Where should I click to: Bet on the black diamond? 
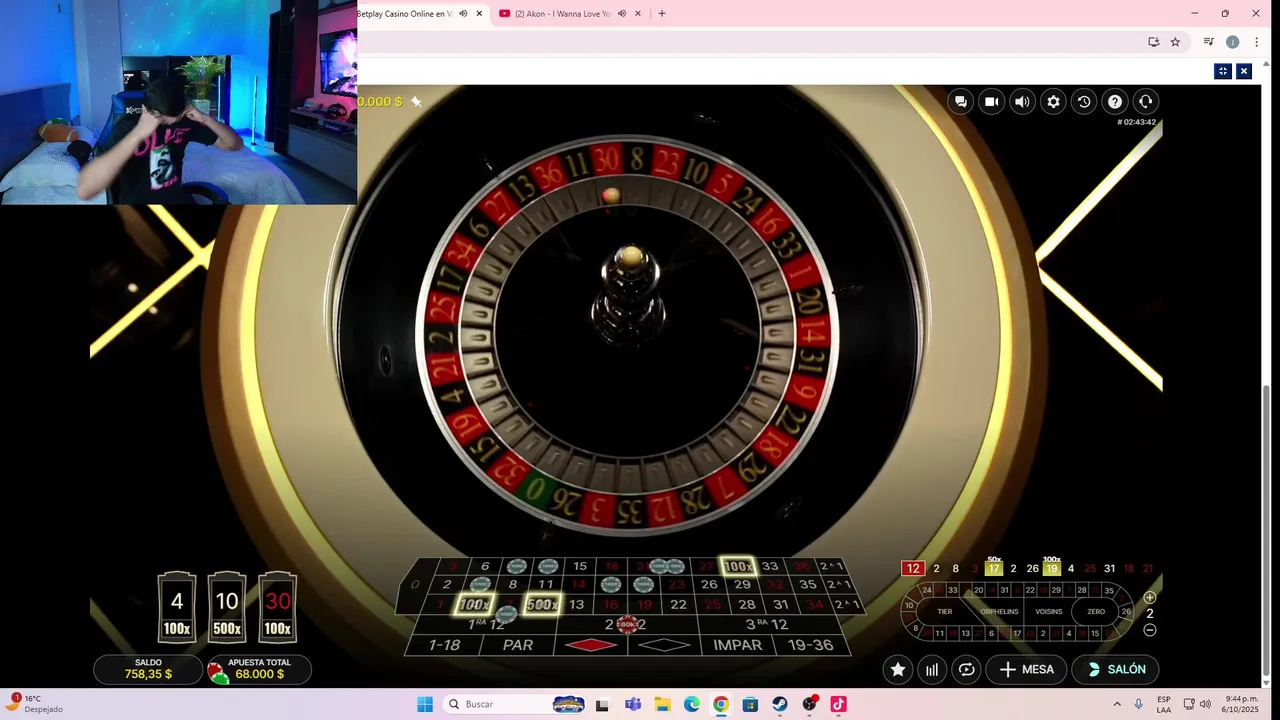coord(664,645)
